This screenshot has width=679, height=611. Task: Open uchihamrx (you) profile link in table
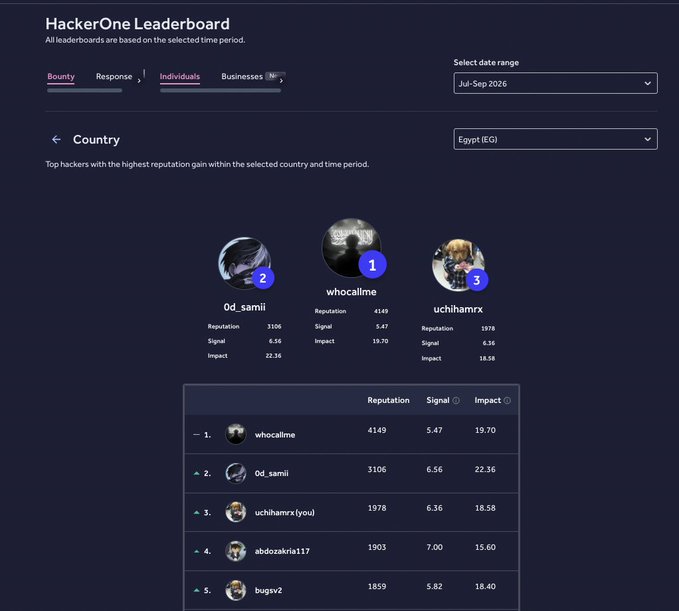coord(285,512)
